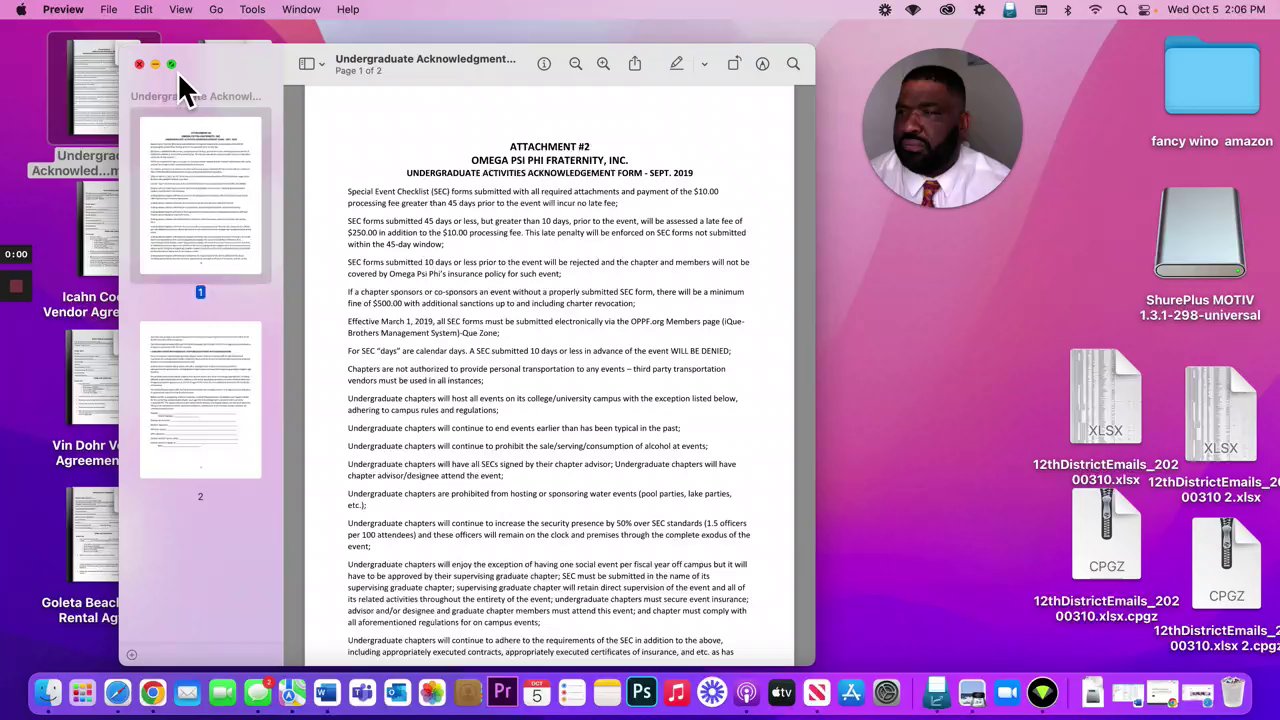Screen dimensions: 1280x720
Task: Launch Safari from the Dock
Action: pyautogui.click(x=118, y=692)
